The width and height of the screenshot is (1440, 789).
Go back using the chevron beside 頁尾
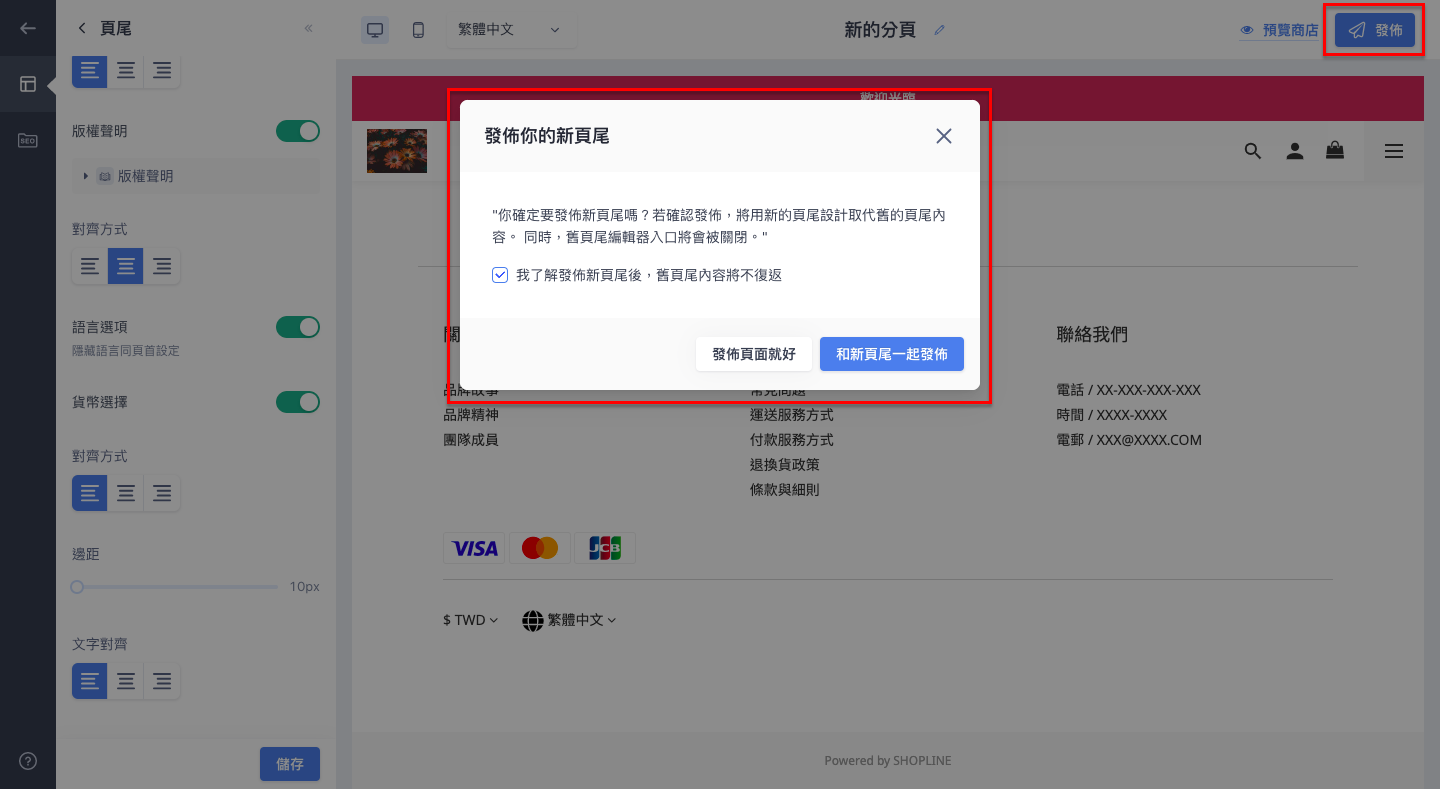pos(82,28)
